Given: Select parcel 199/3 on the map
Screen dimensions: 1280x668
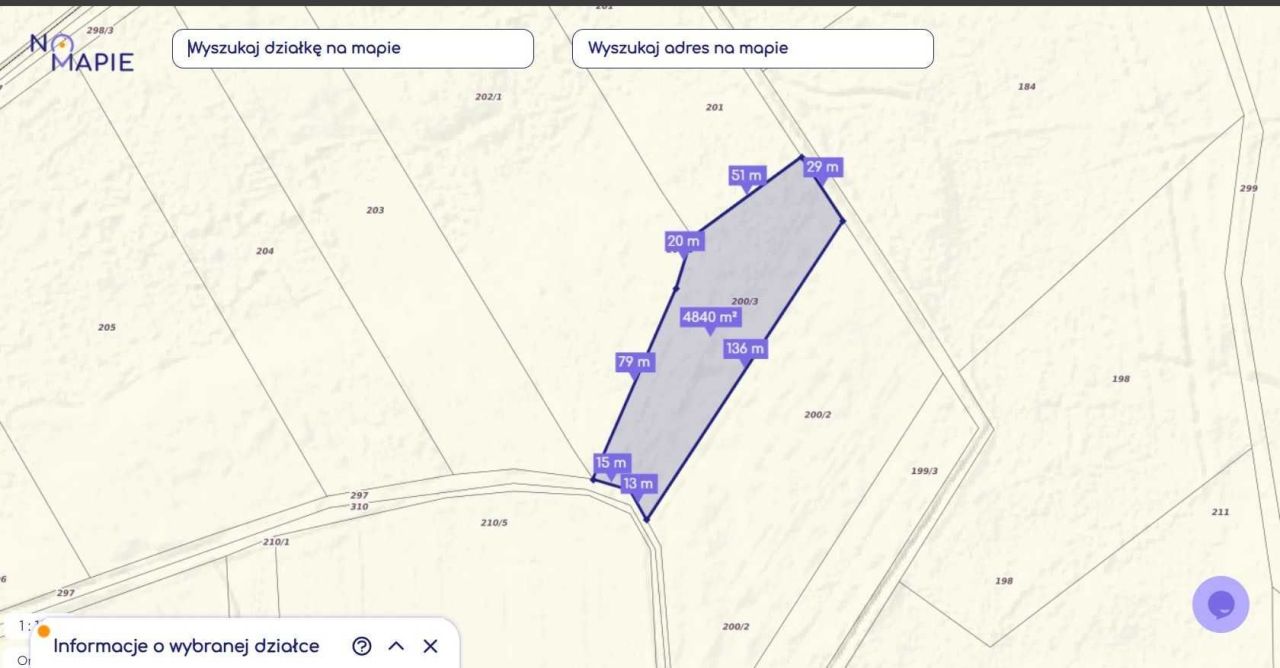Looking at the screenshot, I should [924, 471].
